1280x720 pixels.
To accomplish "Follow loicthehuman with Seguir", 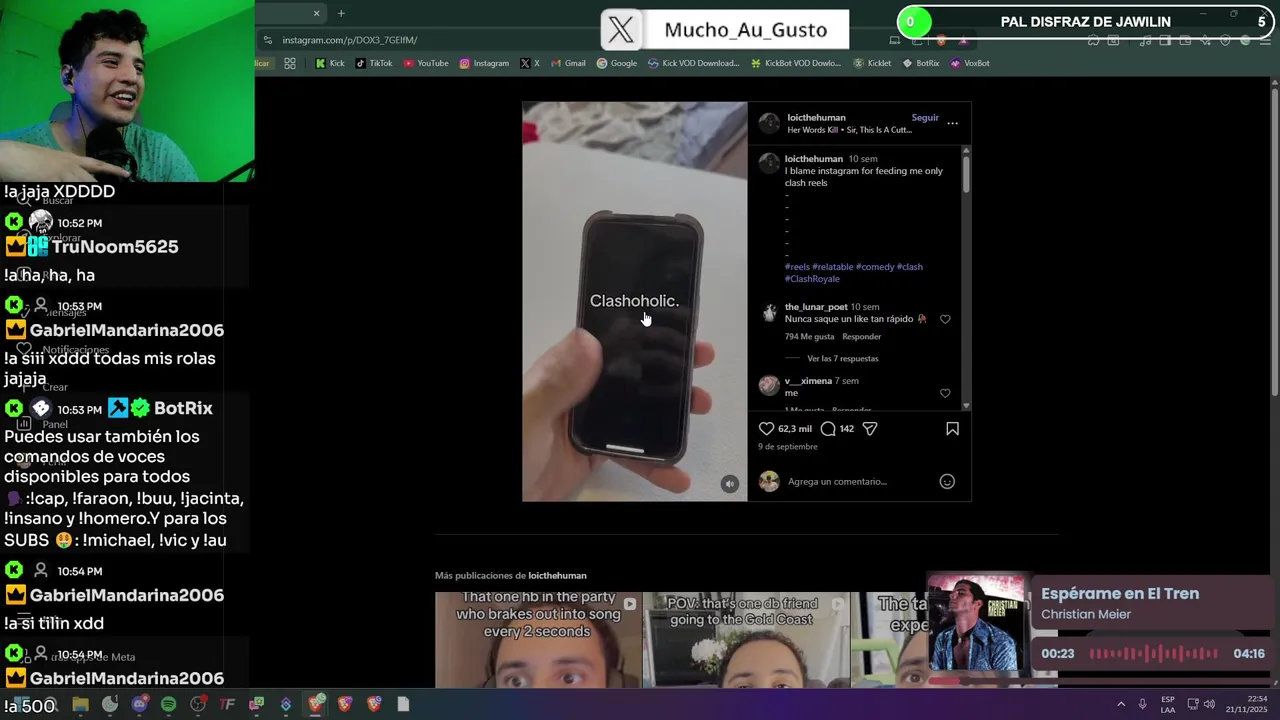I will (925, 117).
